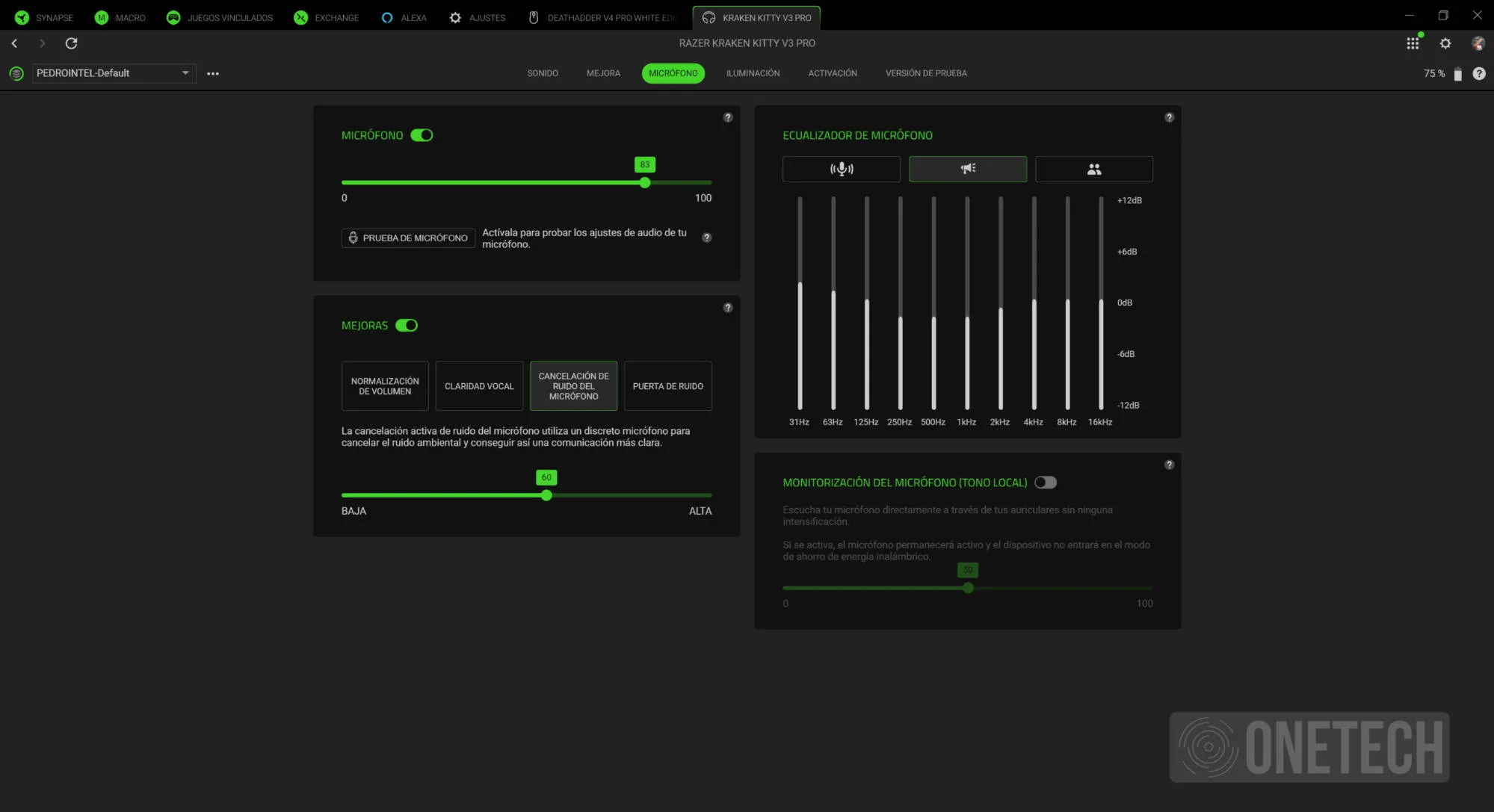Open the Activación section

click(x=833, y=73)
